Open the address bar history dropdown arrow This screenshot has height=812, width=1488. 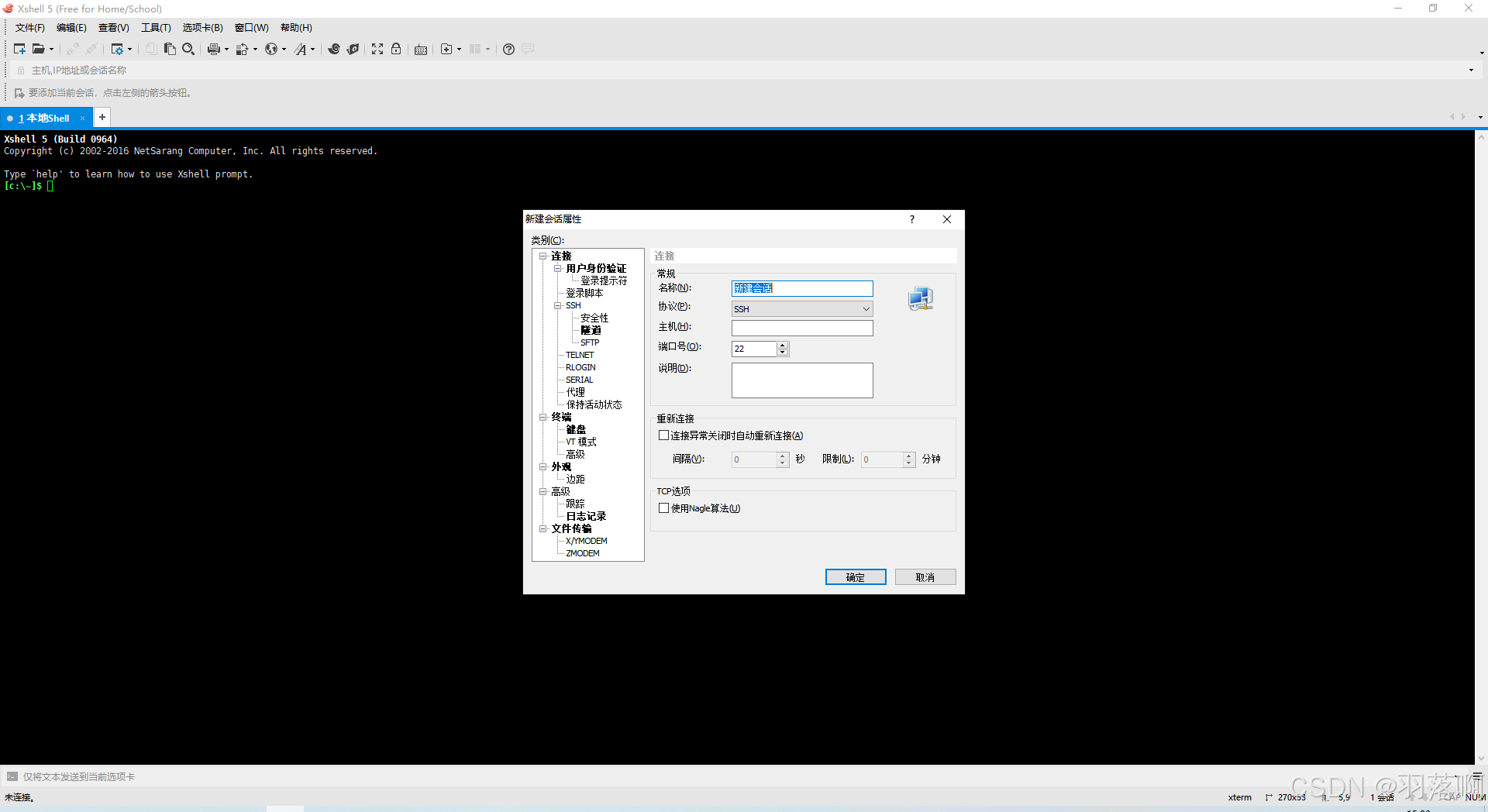click(1471, 70)
